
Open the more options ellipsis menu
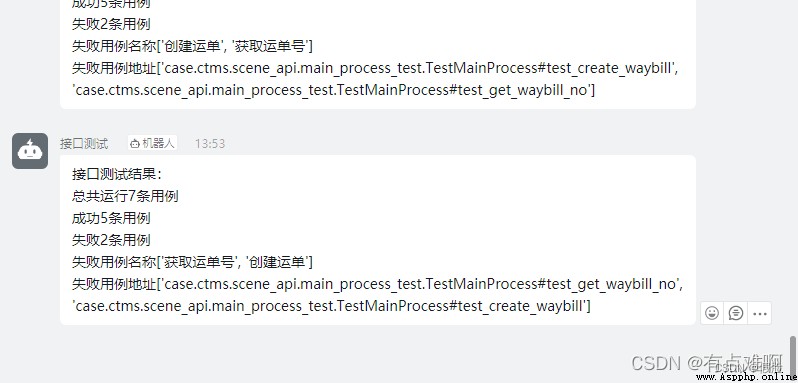760,313
